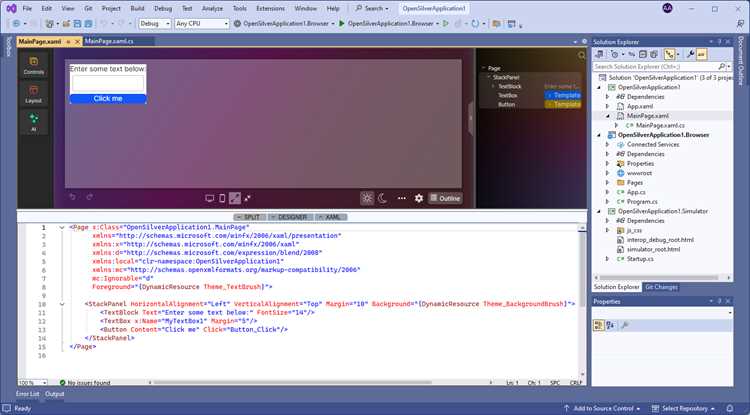Switch to MainPage.xaml.cs tab
750x415 pixels.
click(109, 42)
